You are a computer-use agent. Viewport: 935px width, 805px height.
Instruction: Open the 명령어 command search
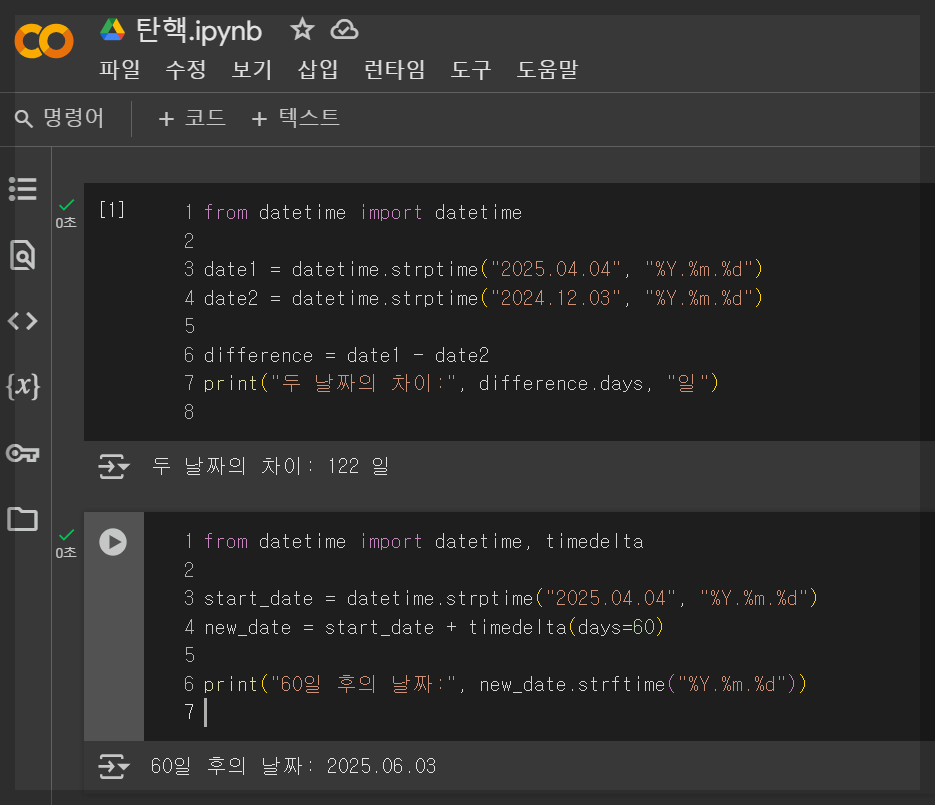click(x=59, y=118)
